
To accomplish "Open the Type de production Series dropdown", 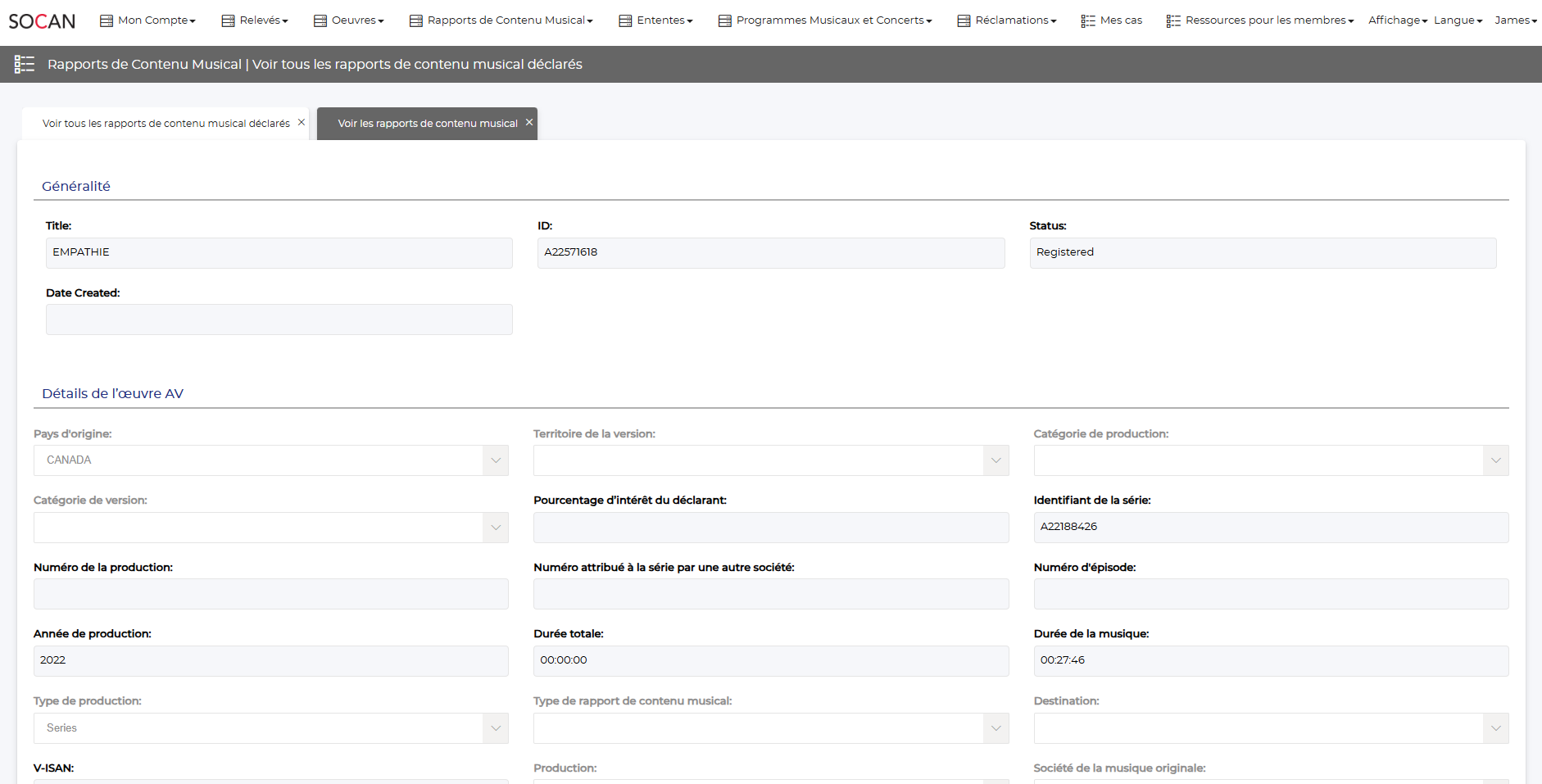I will [496, 728].
